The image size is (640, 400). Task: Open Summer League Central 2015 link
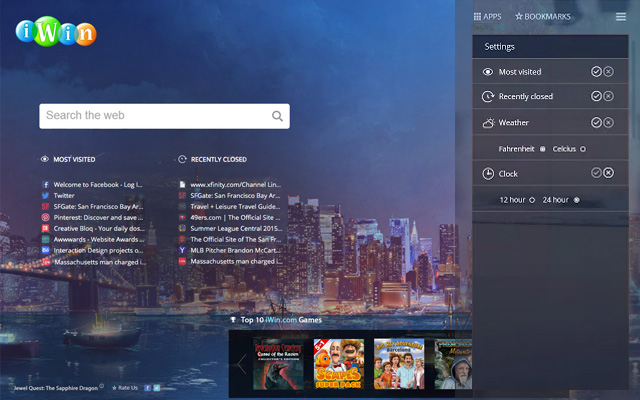click(x=236, y=229)
